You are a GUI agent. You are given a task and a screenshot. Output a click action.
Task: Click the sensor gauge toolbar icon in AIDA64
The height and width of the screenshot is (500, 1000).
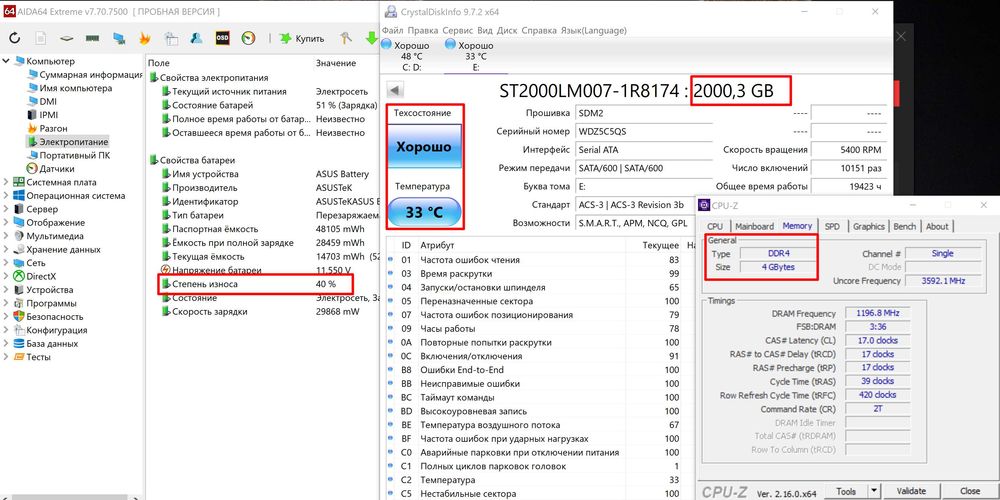coord(249,38)
